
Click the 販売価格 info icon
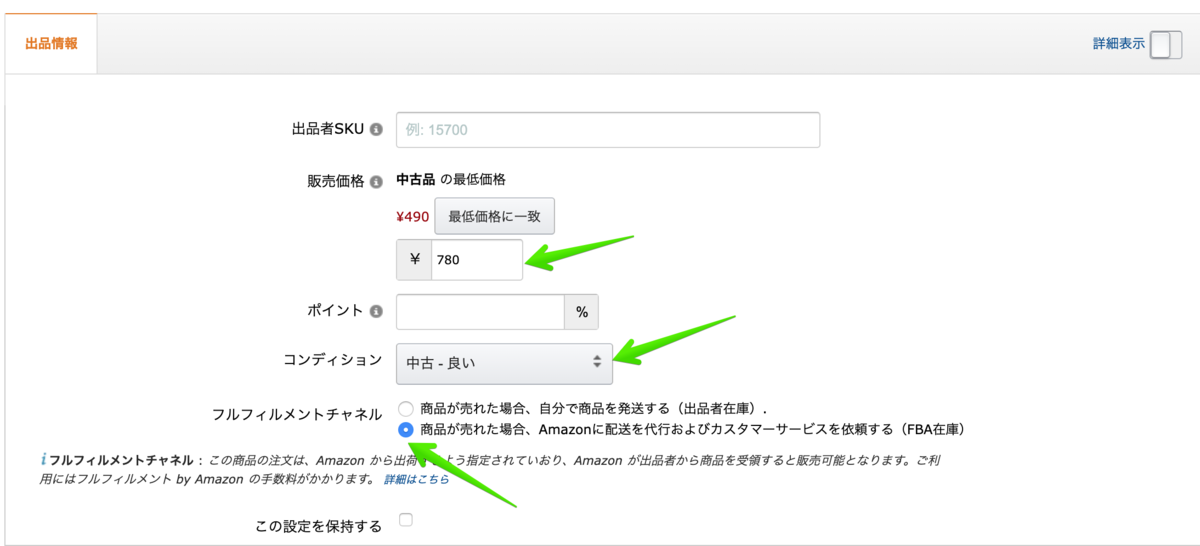[x=376, y=182]
